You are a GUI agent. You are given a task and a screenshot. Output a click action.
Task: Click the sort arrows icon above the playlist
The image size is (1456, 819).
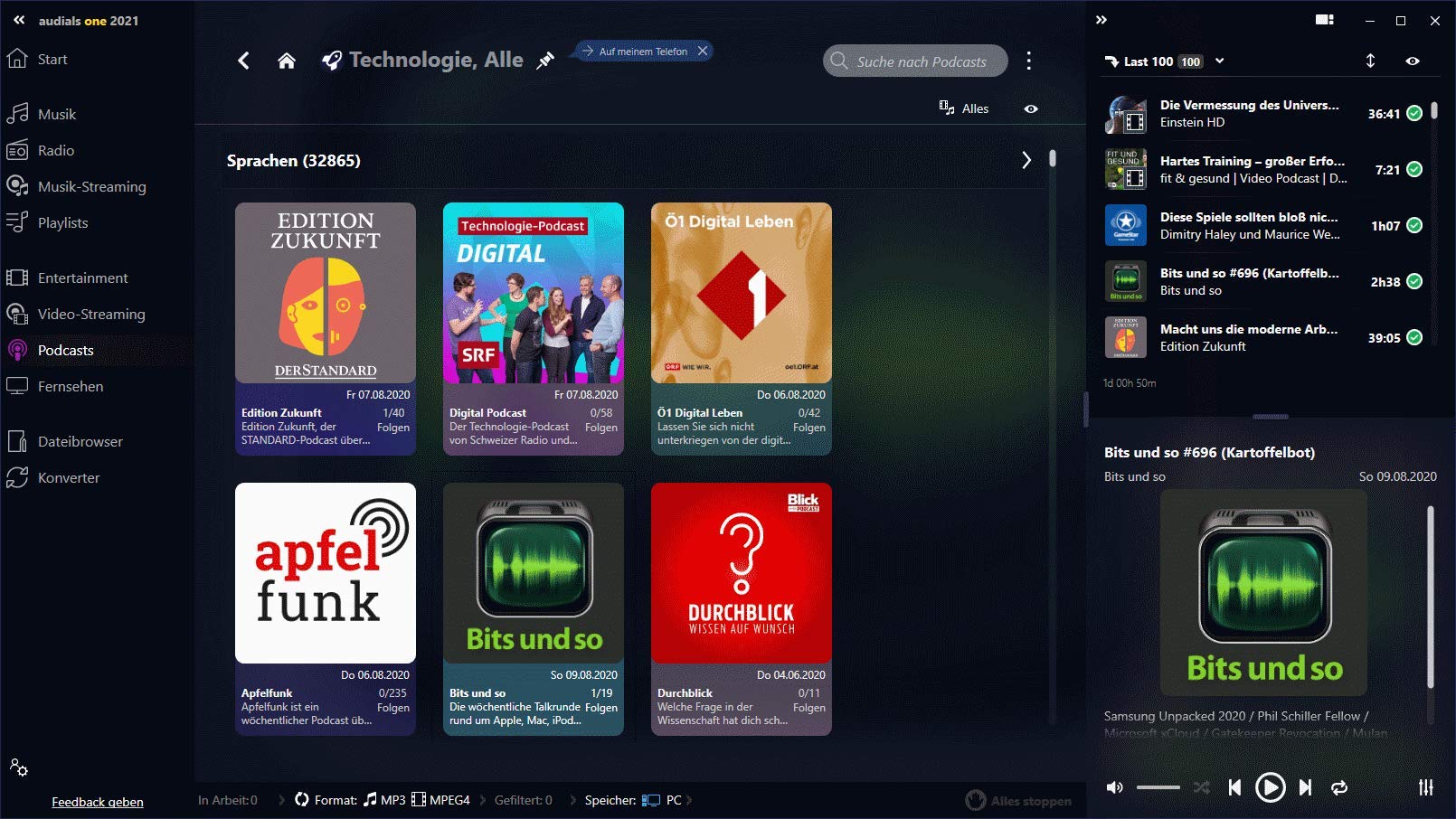coord(1370,61)
